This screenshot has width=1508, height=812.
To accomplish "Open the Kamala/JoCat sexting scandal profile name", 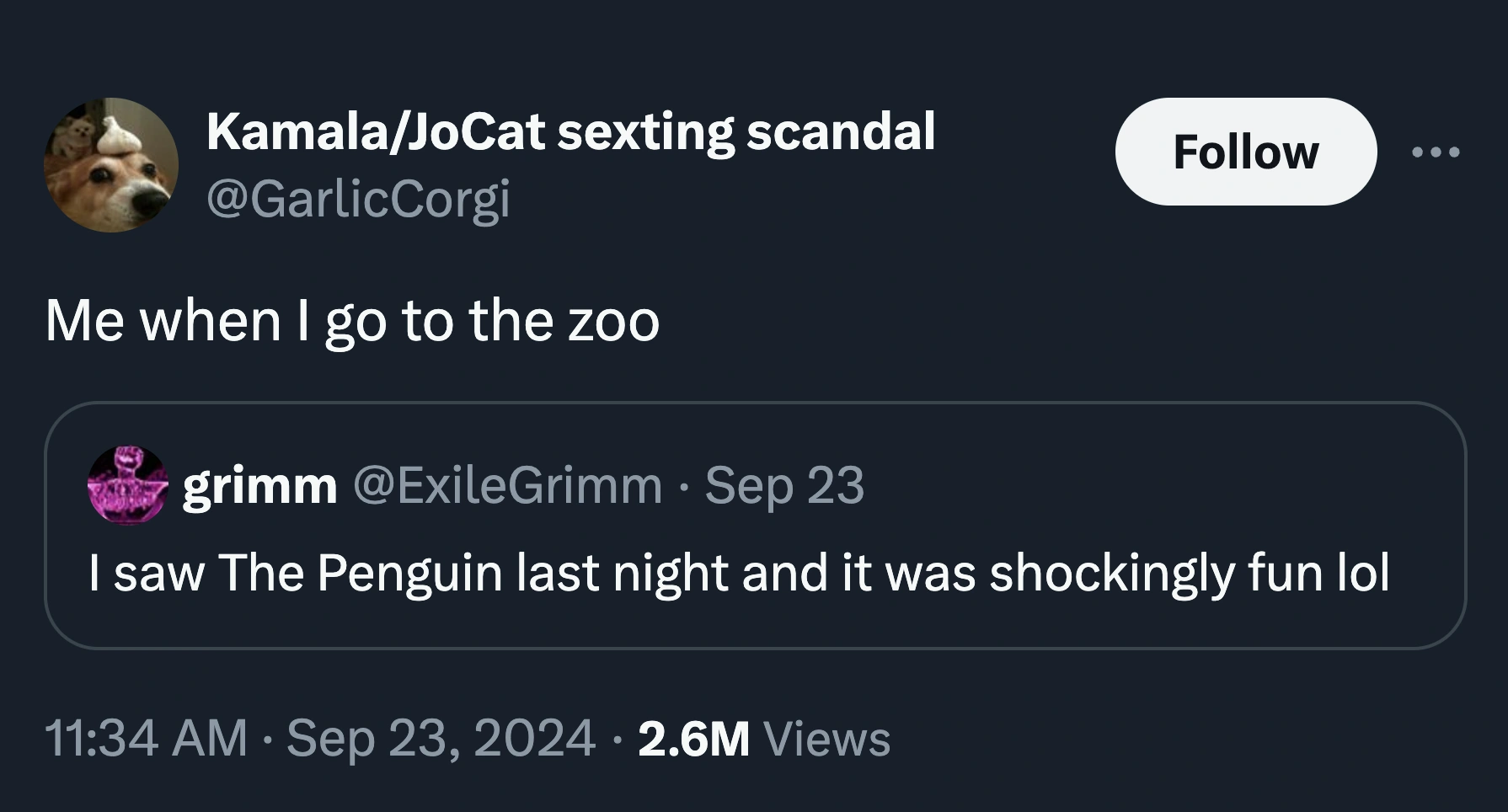I will pos(570,132).
